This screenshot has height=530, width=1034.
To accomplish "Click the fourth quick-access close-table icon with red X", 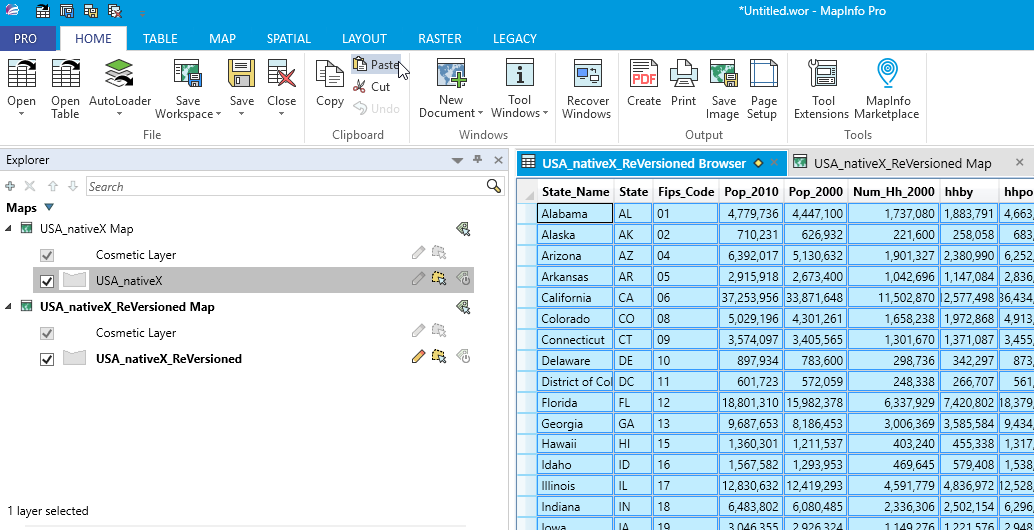I will [115, 10].
